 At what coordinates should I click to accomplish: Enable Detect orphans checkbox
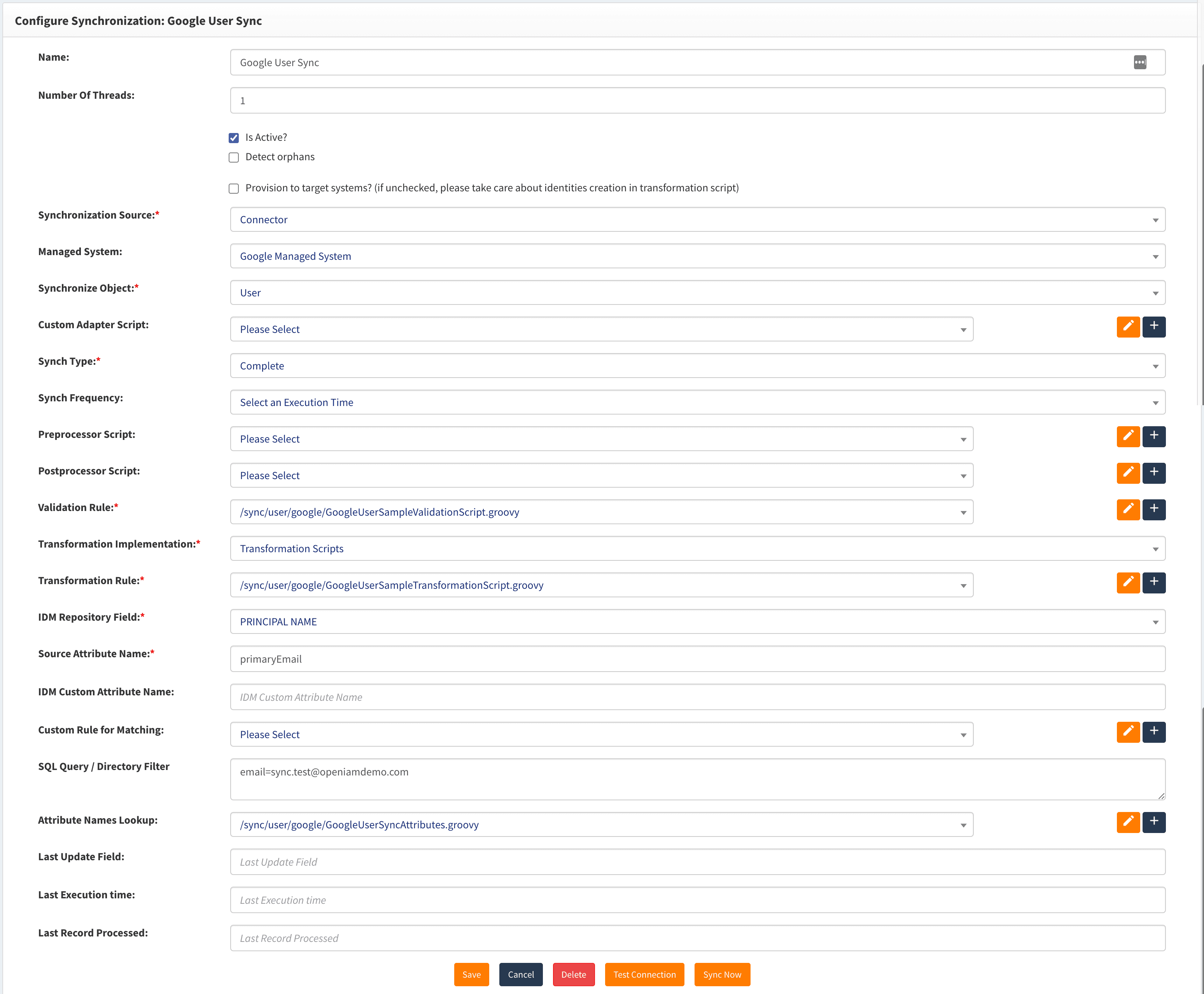(x=234, y=157)
